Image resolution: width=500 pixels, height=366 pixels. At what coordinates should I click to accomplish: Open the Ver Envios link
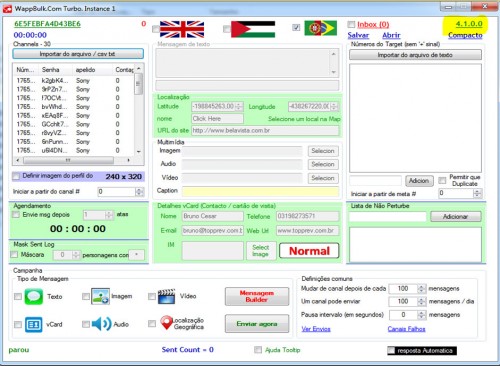(316, 329)
